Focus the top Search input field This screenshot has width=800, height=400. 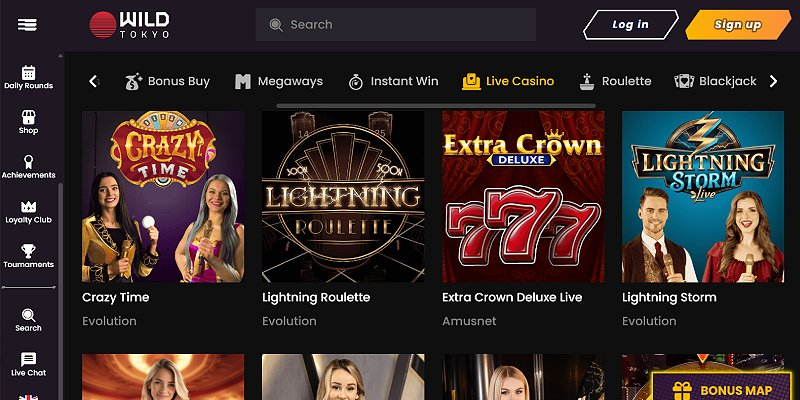tap(396, 24)
